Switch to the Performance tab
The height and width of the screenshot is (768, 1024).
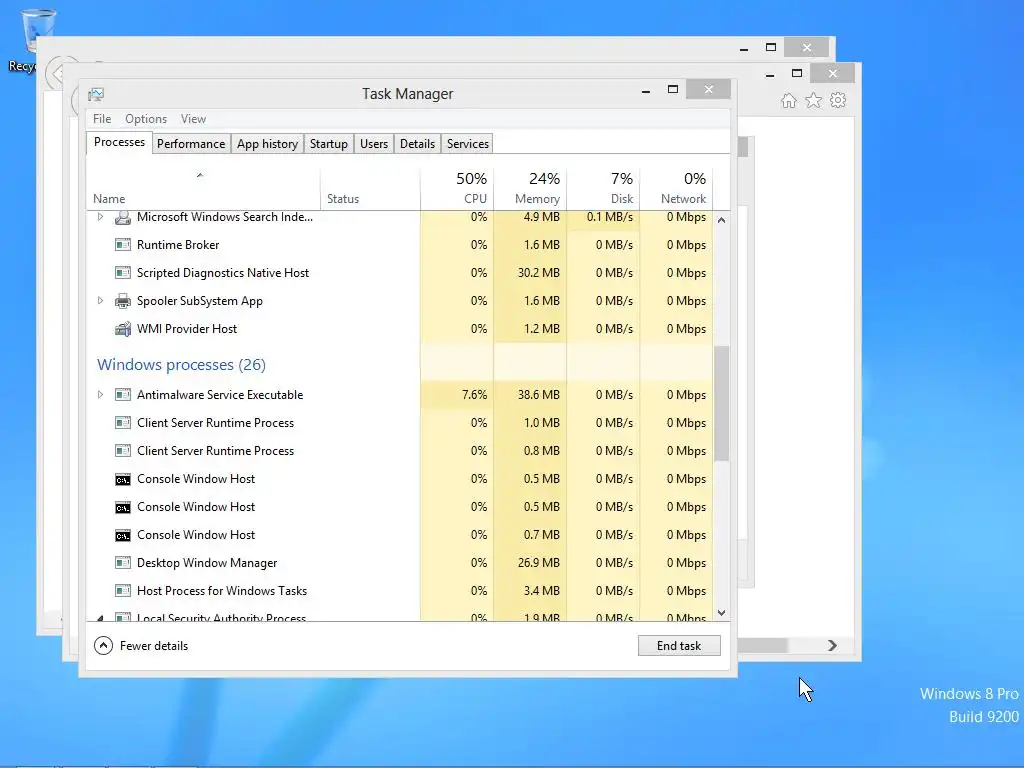(191, 144)
